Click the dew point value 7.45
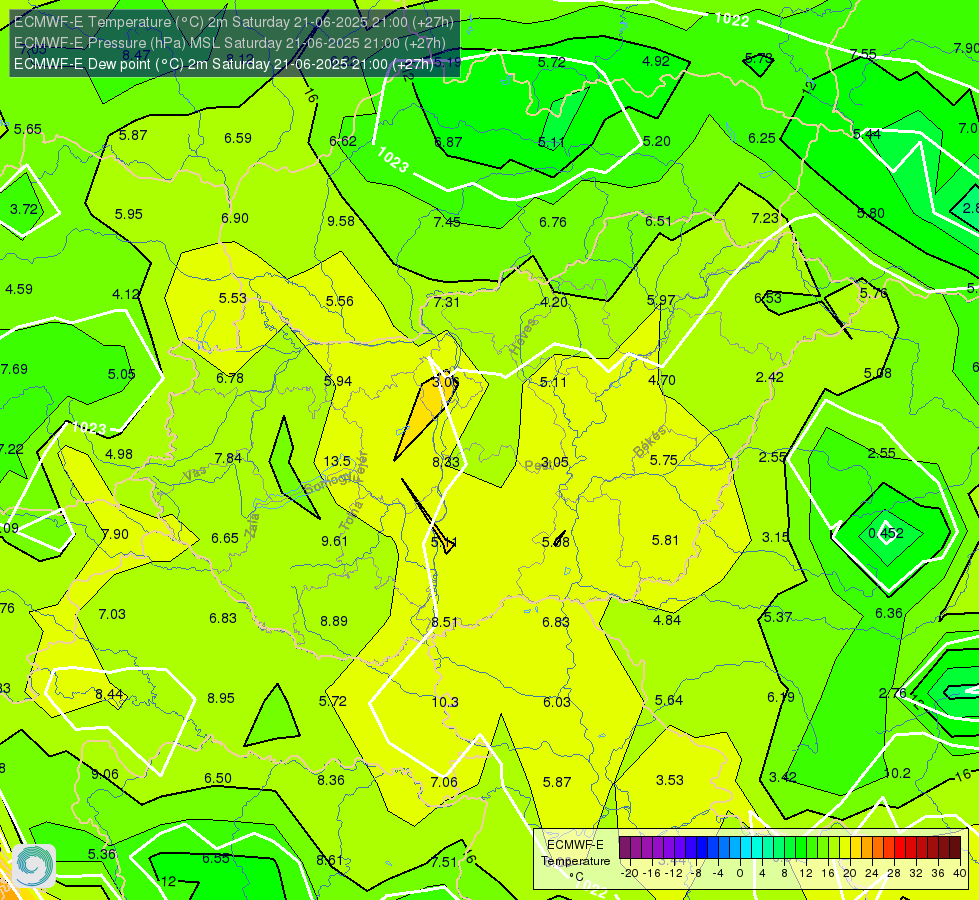 pyautogui.click(x=447, y=222)
